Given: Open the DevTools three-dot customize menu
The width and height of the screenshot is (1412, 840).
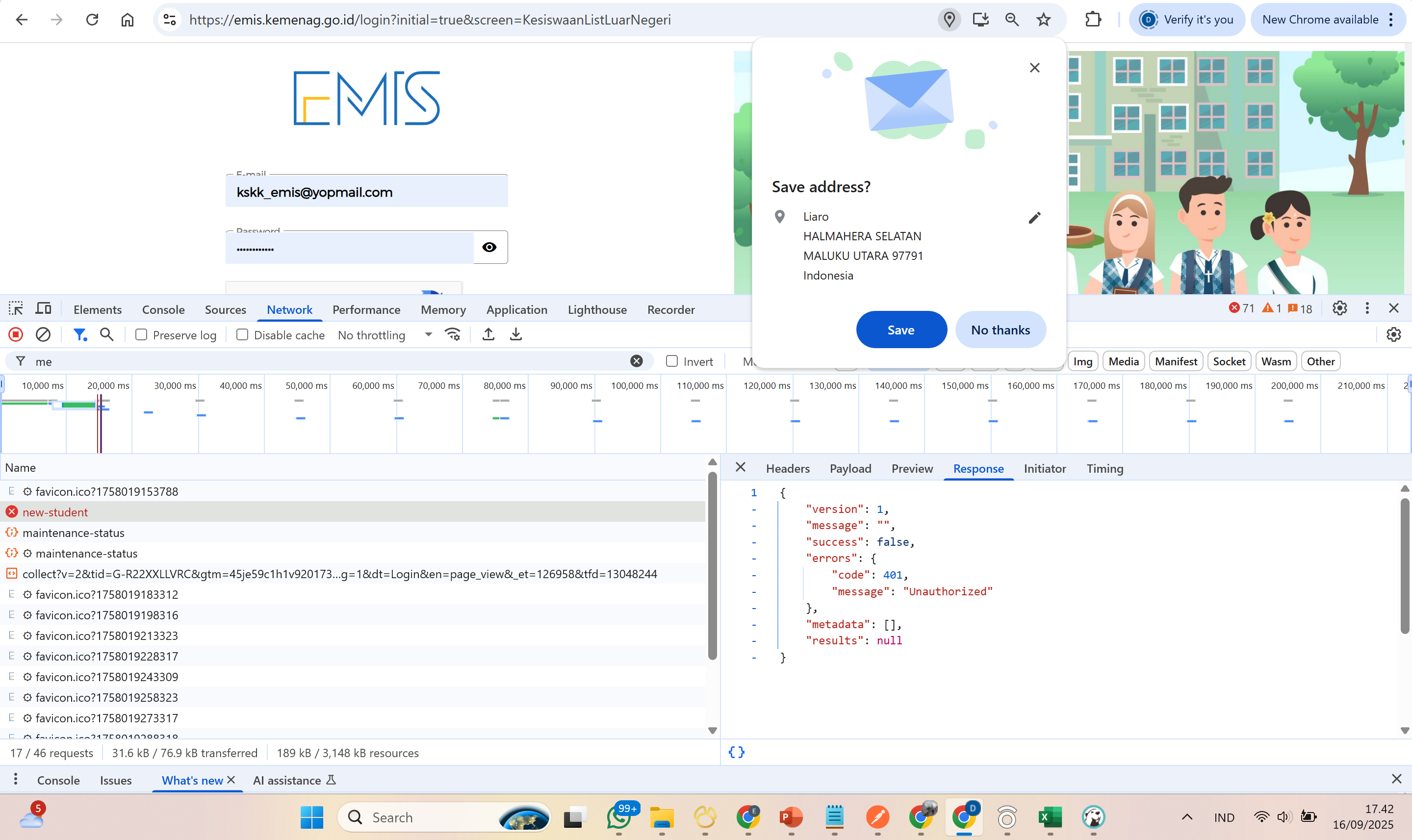Looking at the screenshot, I should [x=1367, y=308].
